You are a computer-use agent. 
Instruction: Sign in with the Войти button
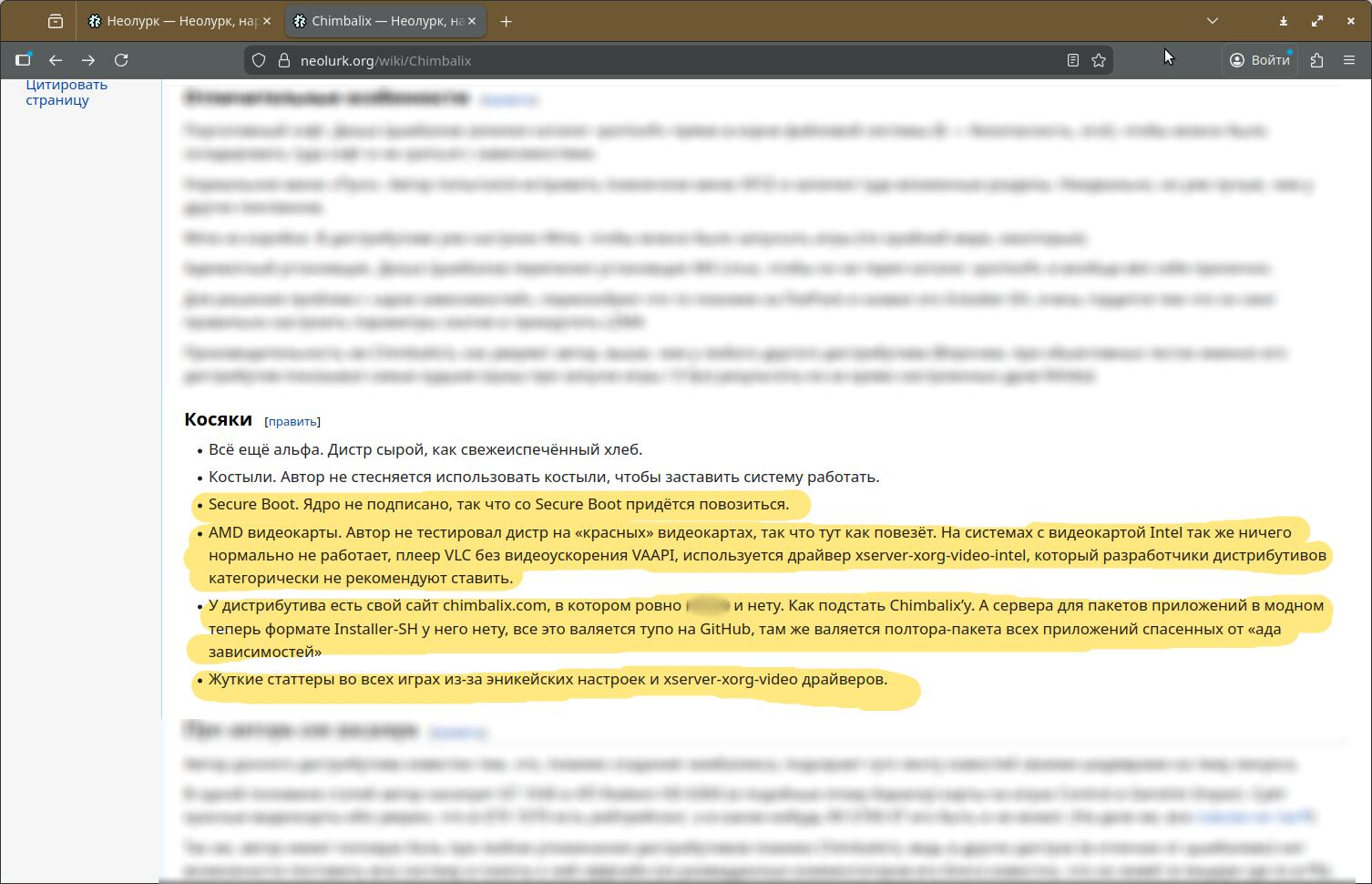pos(1260,60)
